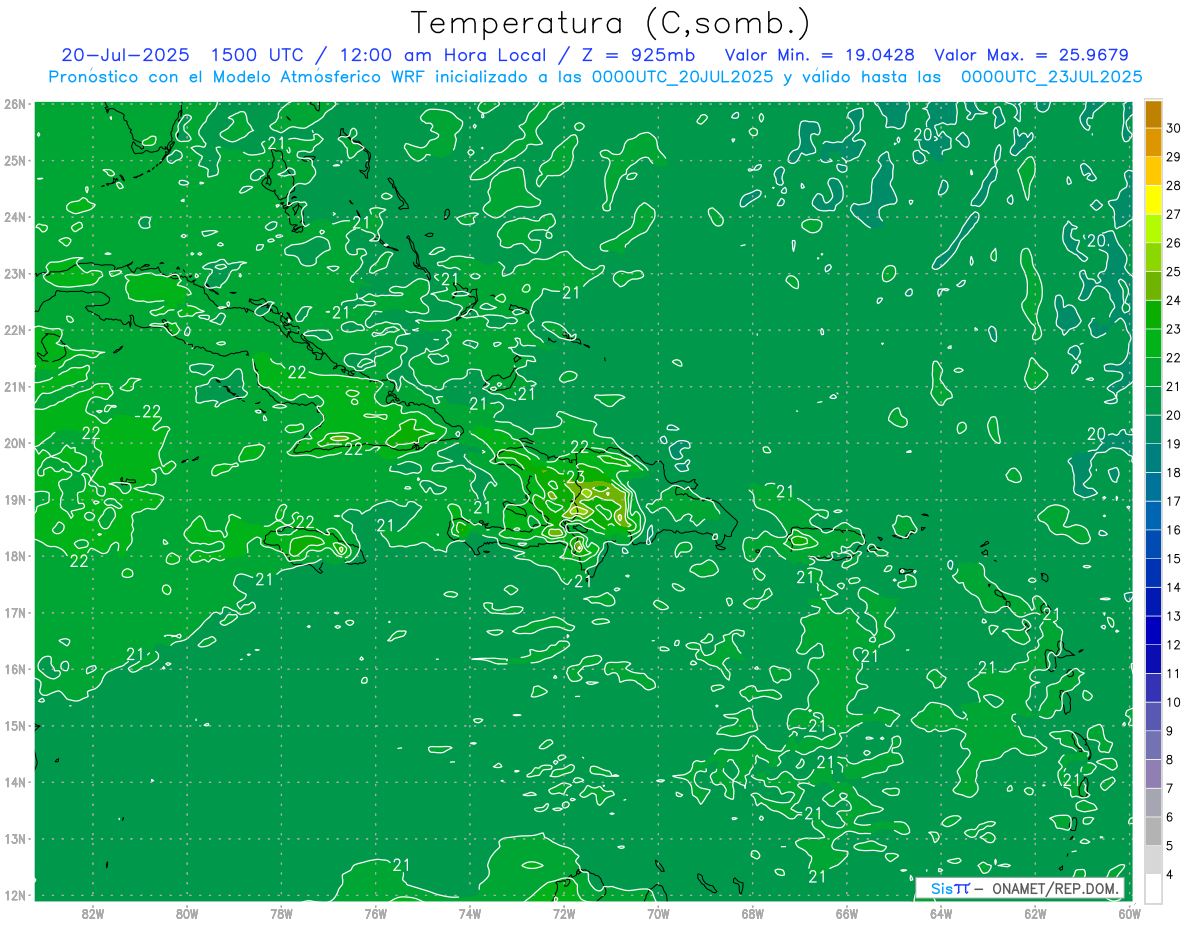Viewport: 1200px width, 927px height.
Task: Click the yellow swatch between 27 and 28
Action: pos(1153,200)
